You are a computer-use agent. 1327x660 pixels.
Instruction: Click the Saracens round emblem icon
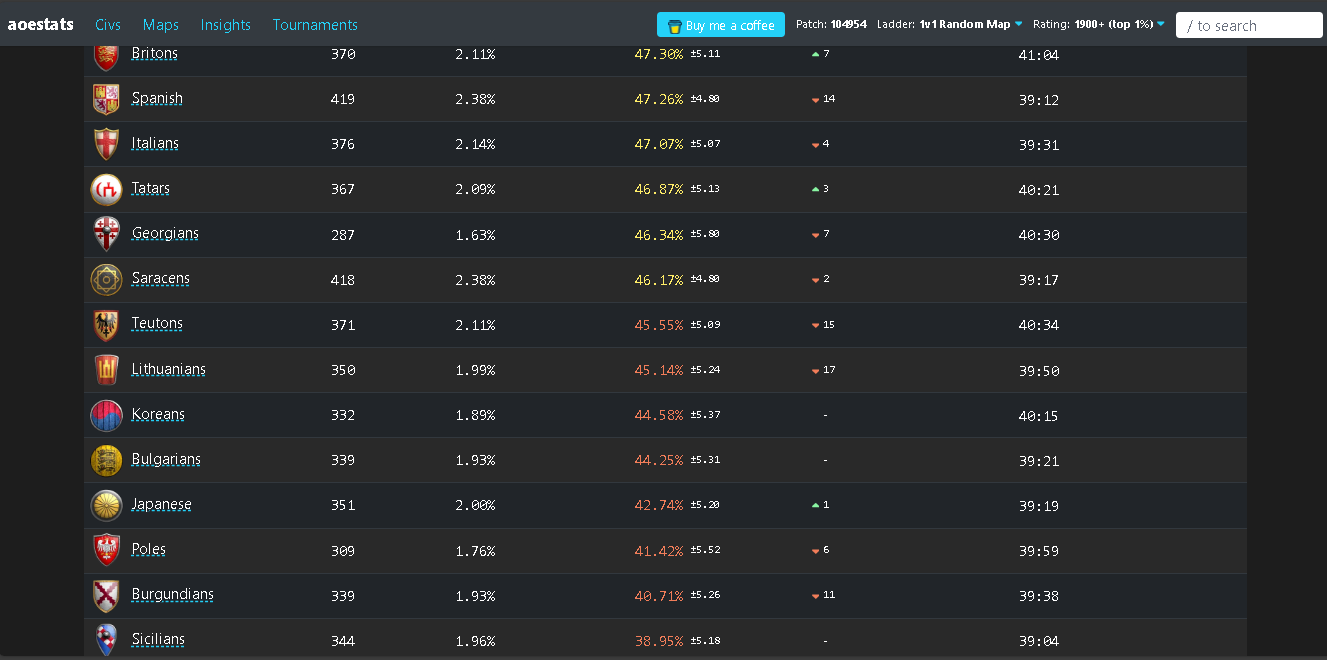click(x=106, y=280)
